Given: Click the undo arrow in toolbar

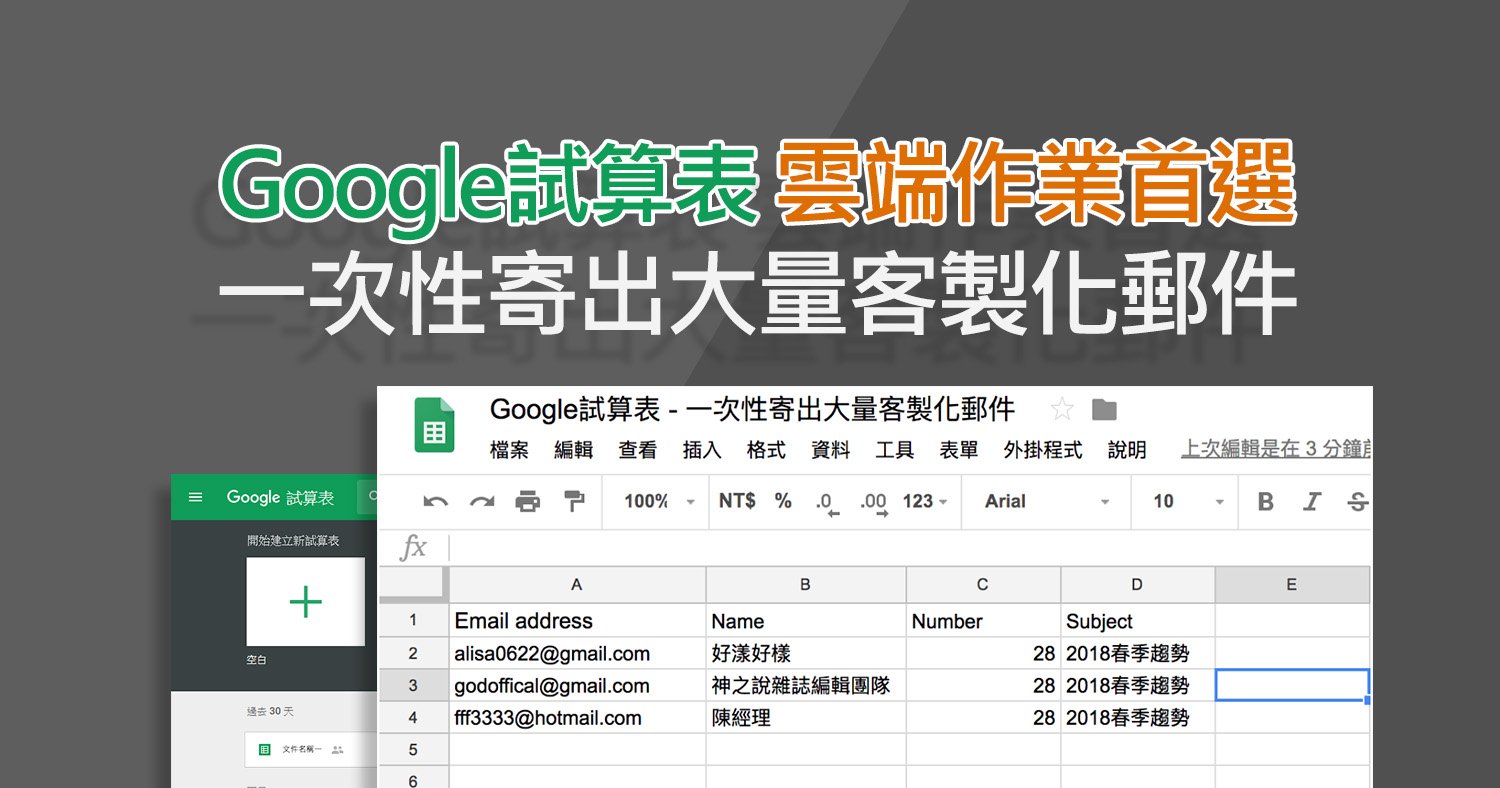Looking at the screenshot, I should pos(436,502).
